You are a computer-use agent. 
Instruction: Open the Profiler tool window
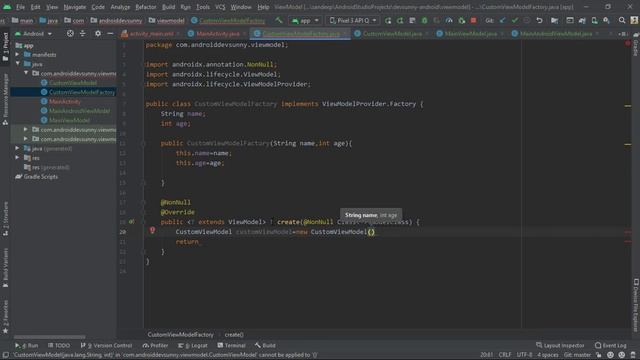(156, 345)
